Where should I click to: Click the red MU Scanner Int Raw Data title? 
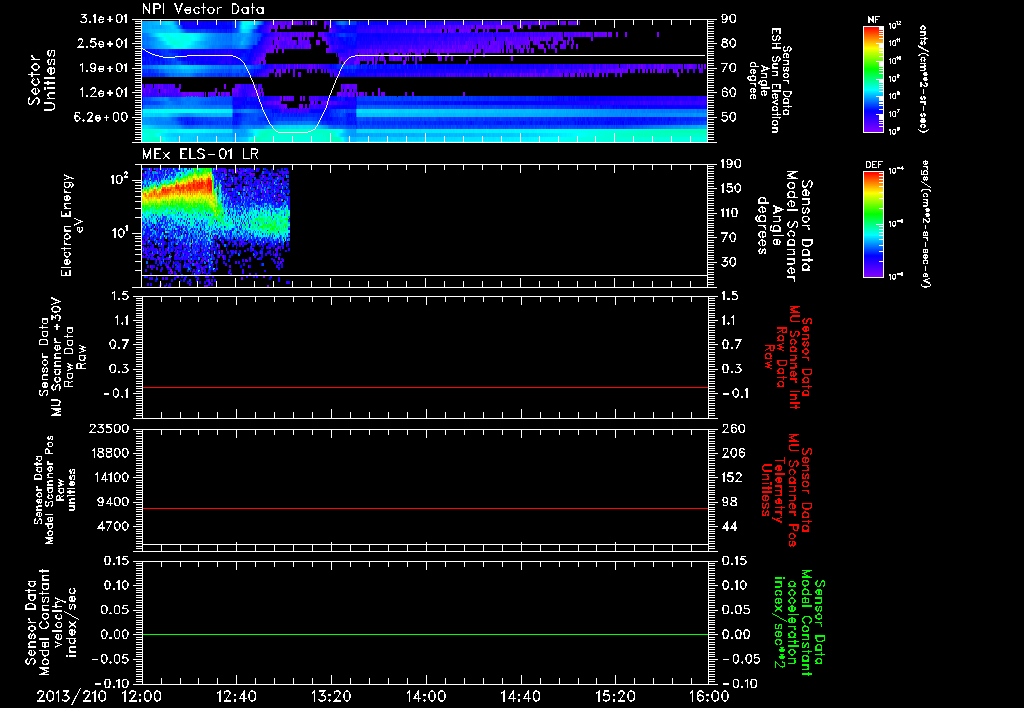point(787,357)
